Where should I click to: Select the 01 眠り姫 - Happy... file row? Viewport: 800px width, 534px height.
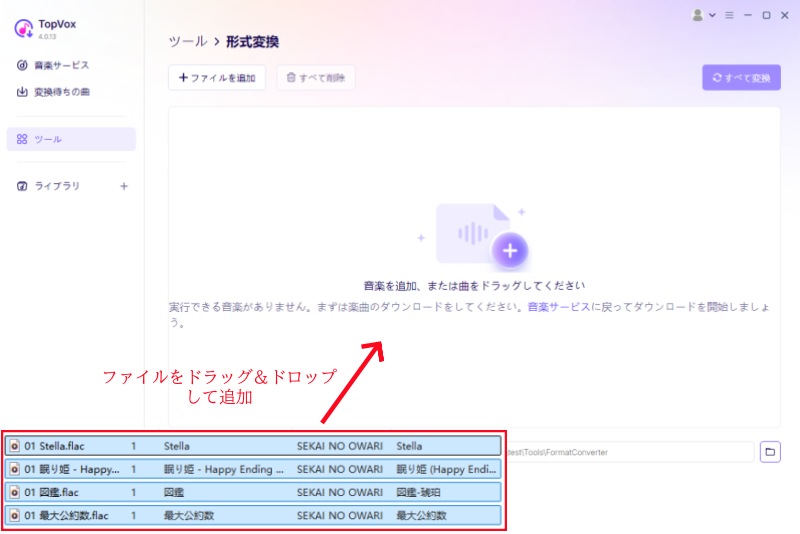tap(253, 469)
